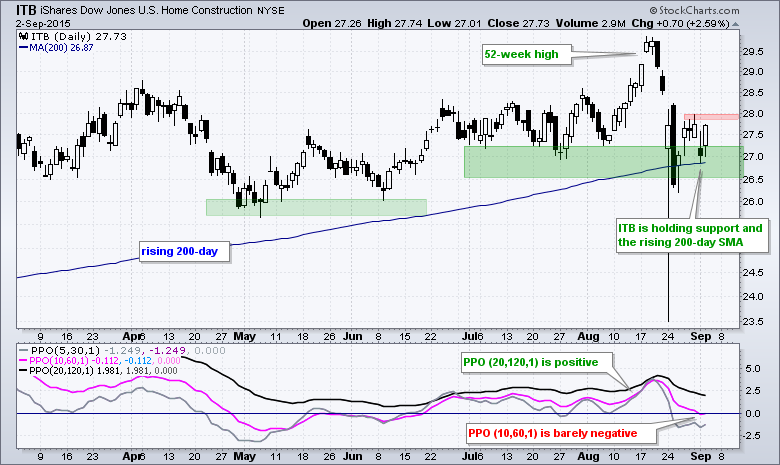Click the Open 27.26 value
The height and width of the screenshot is (465, 780).
click(x=332, y=23)
